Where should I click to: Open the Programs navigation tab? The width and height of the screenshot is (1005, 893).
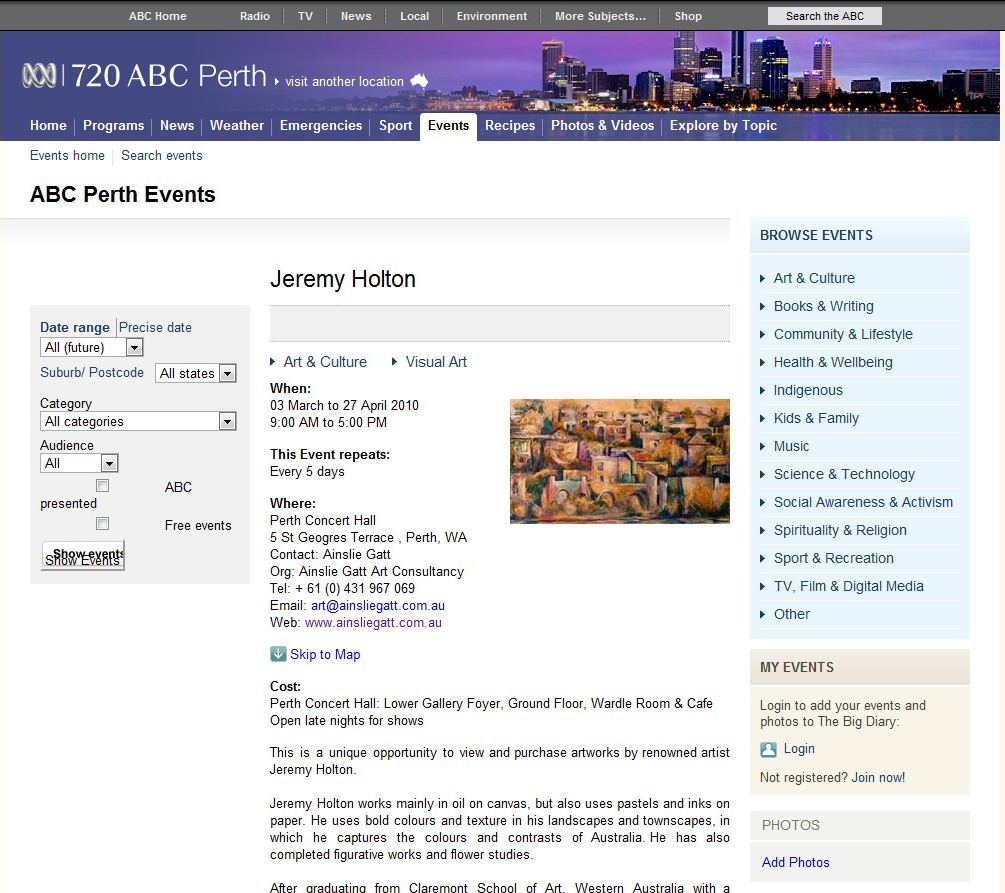point(113,126)
